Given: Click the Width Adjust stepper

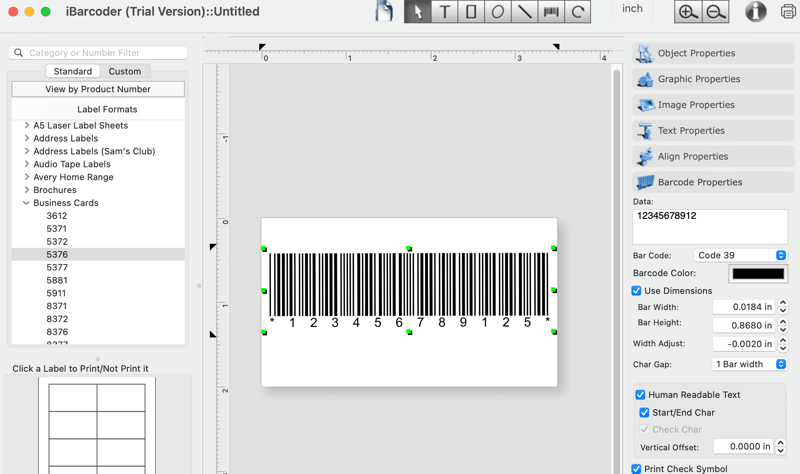Looking at the screenshot, I should click(x=783, y=344).
